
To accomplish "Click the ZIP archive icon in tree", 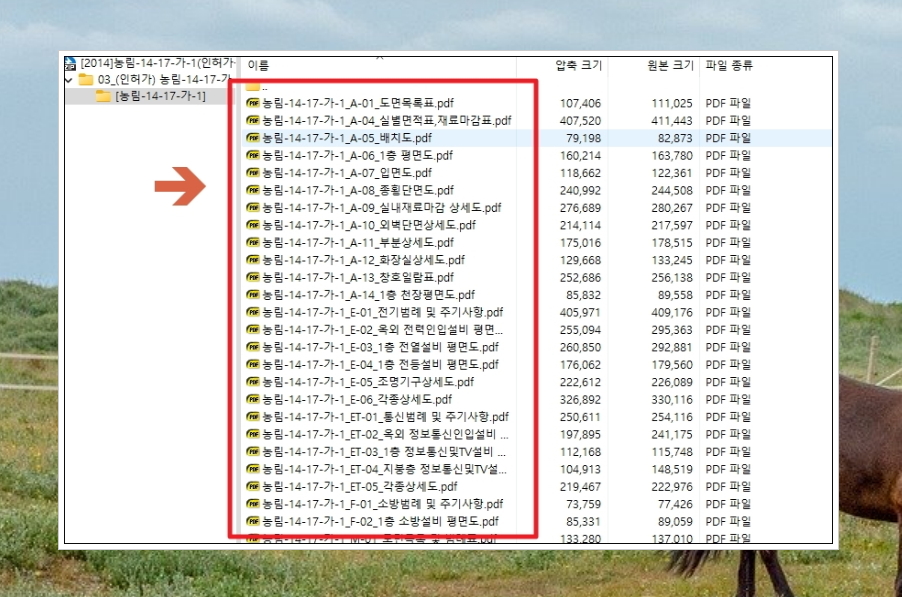I will tap(70, 63).
